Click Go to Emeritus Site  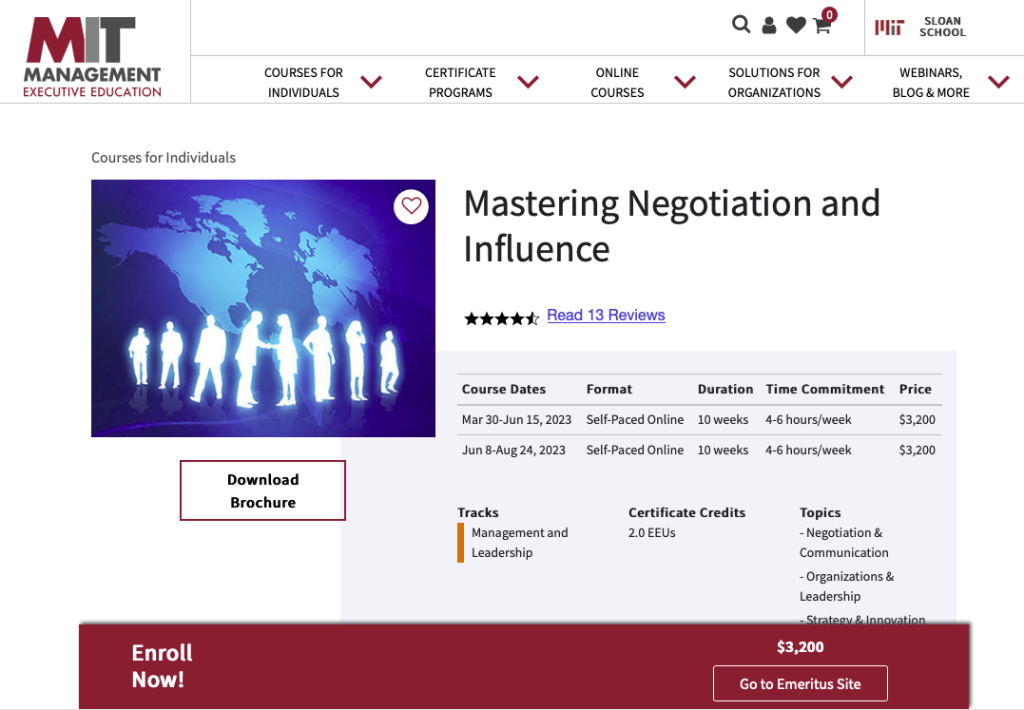point(800,683)
